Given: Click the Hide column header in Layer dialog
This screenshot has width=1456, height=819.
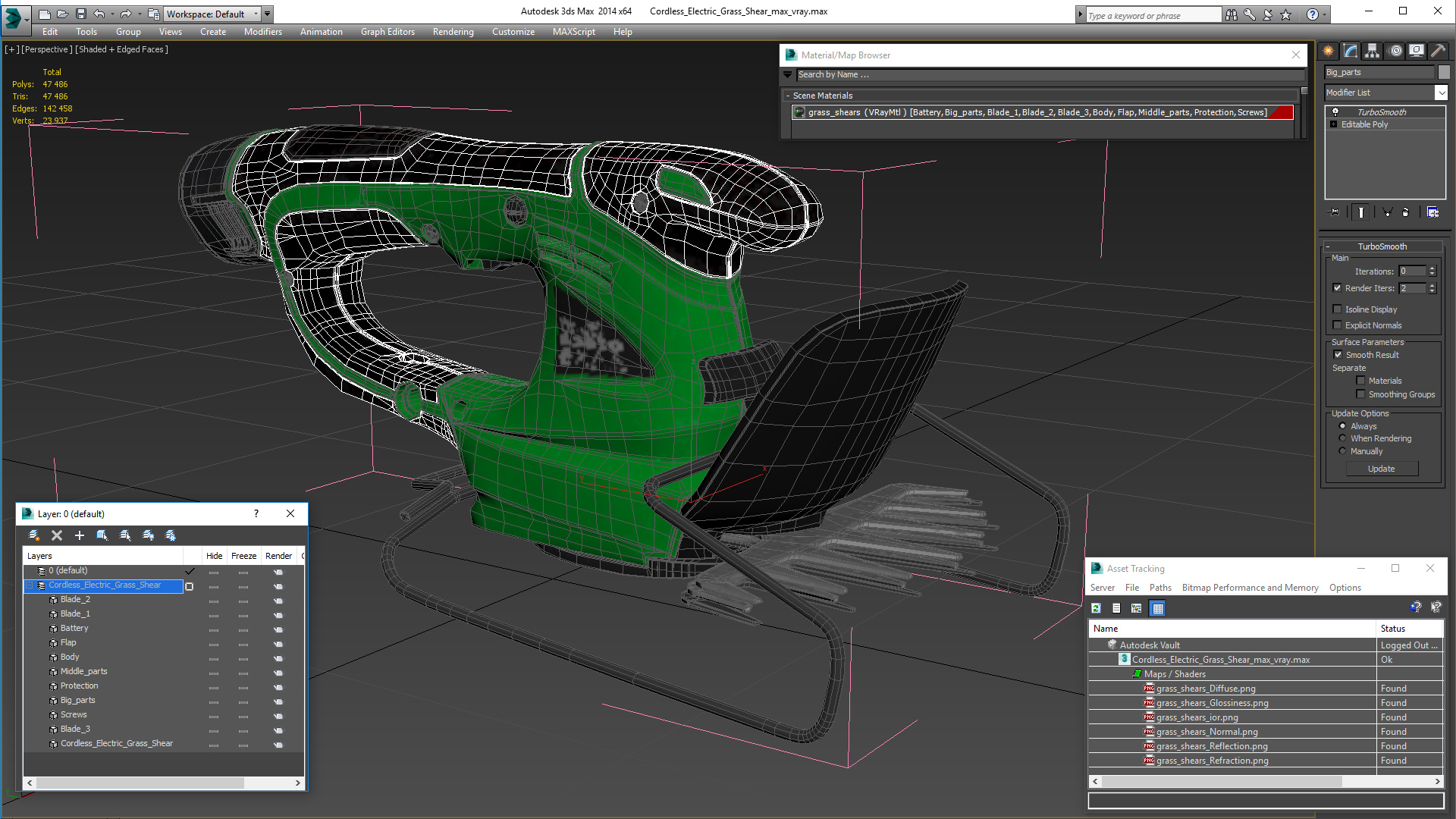Looking at the screenshot, I should [215, 556].
